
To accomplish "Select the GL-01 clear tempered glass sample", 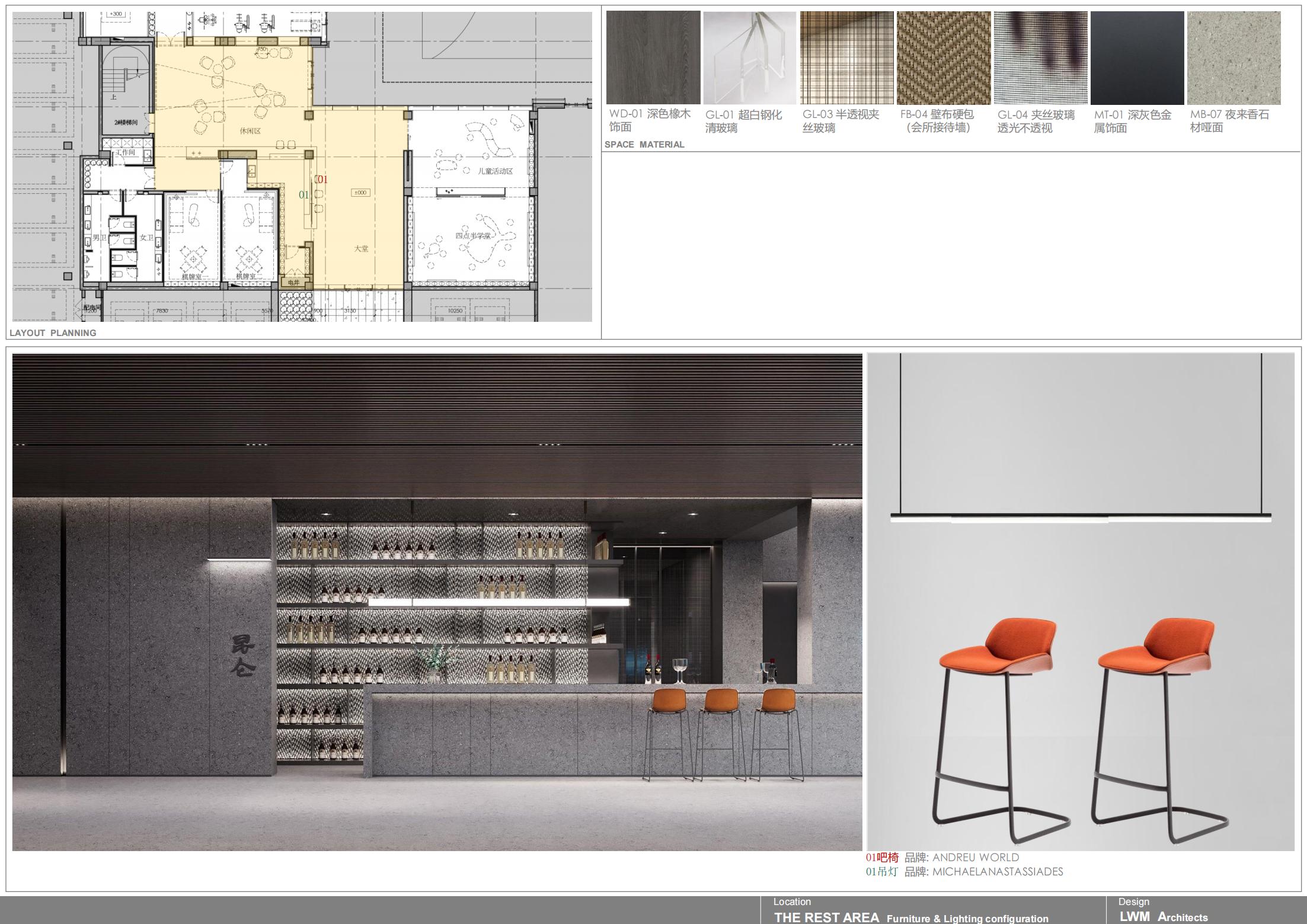I will click(750, 57).
